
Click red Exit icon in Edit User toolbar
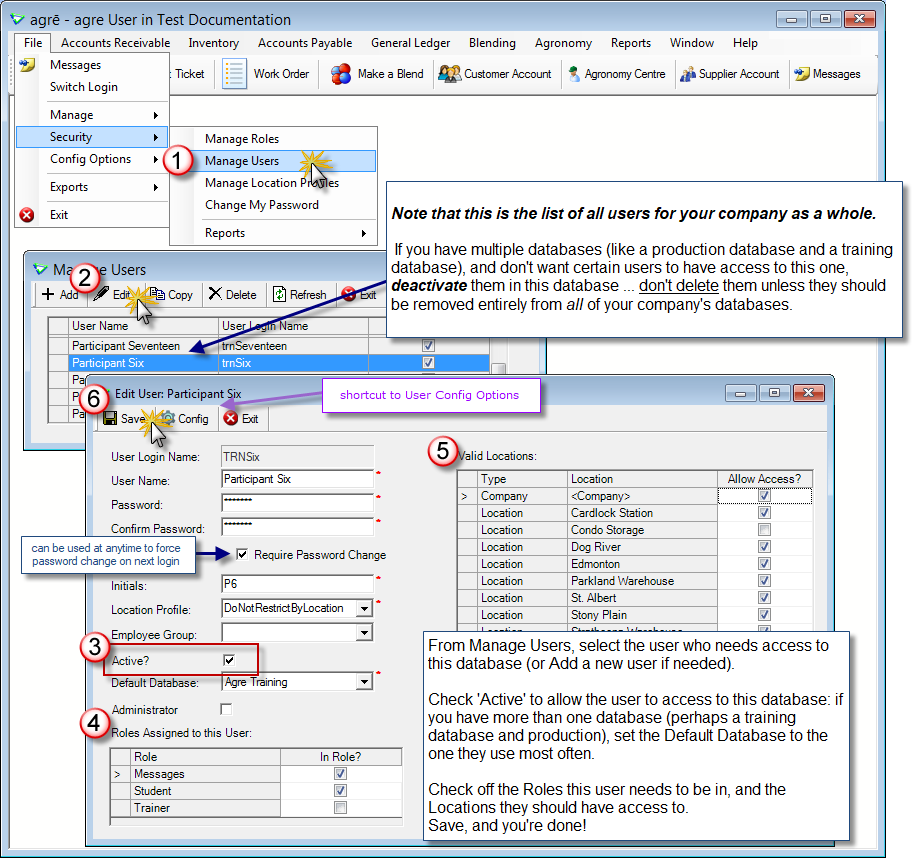point(231,418)
